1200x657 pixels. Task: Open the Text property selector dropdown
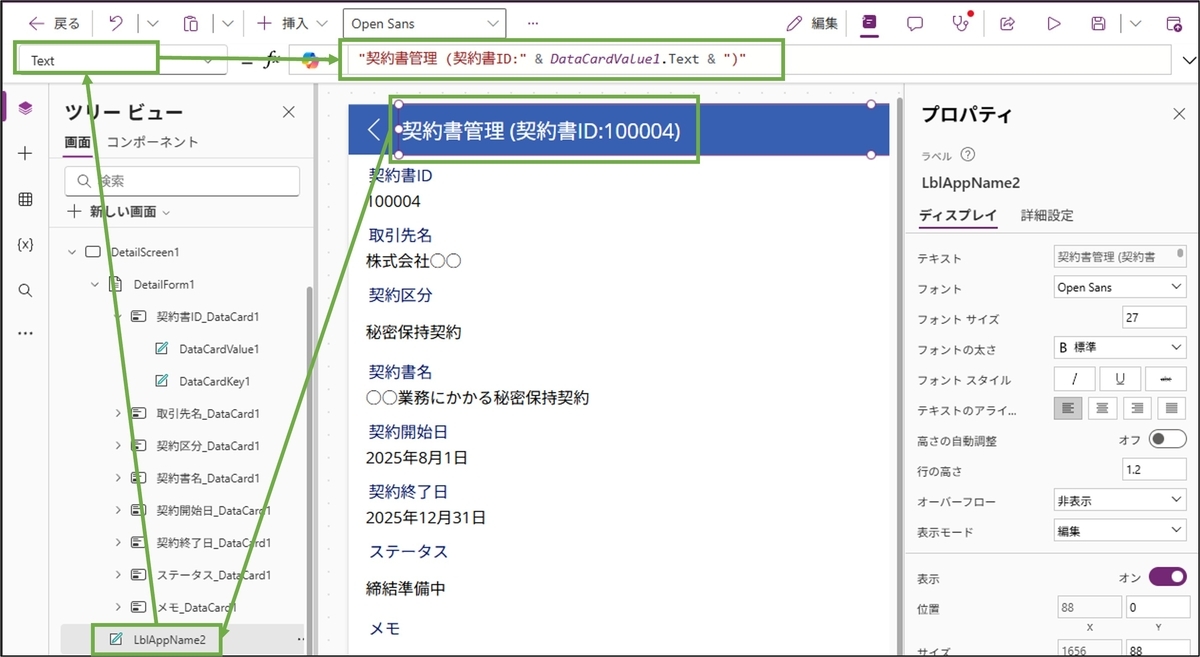[x=121, y=60]
